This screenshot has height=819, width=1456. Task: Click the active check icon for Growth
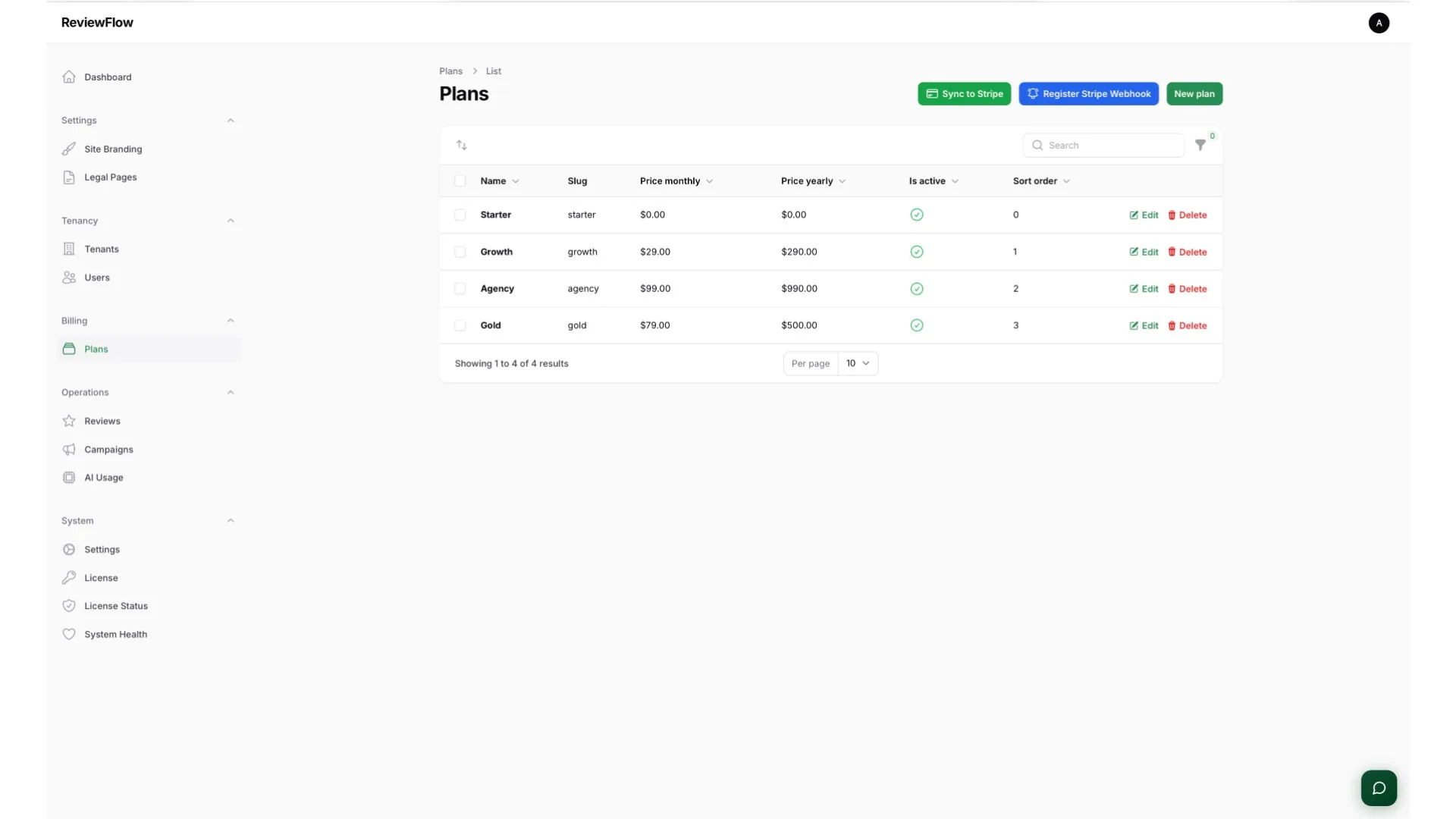click(x=917, y=252)
